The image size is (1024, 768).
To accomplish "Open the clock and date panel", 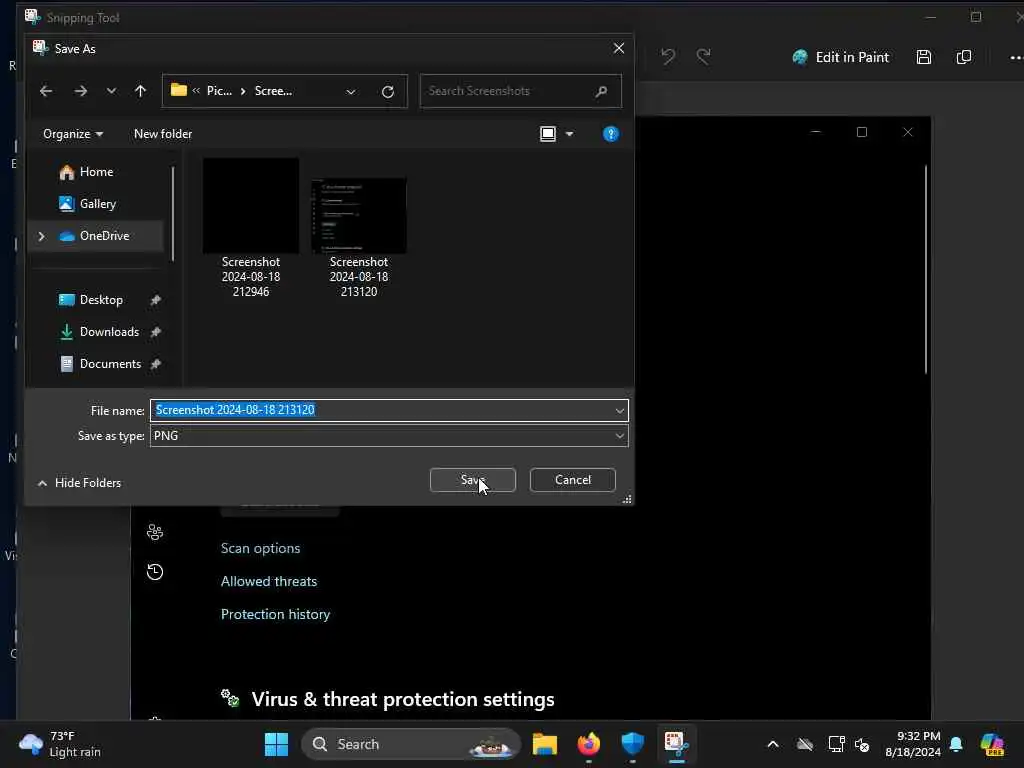I will tap(912, 744).
